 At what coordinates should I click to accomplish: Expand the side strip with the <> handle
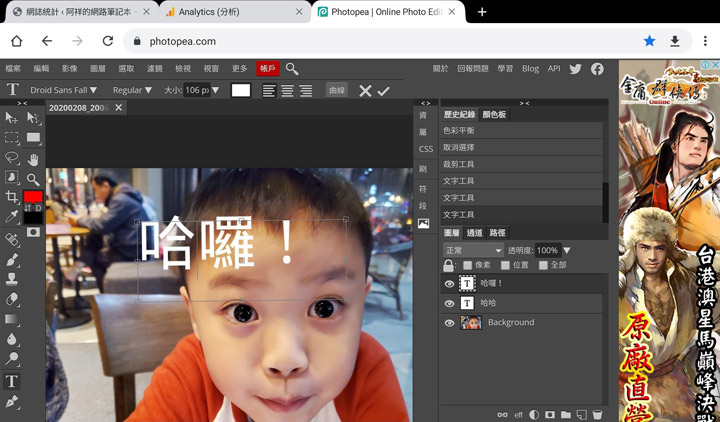click(x=426, y=103)
